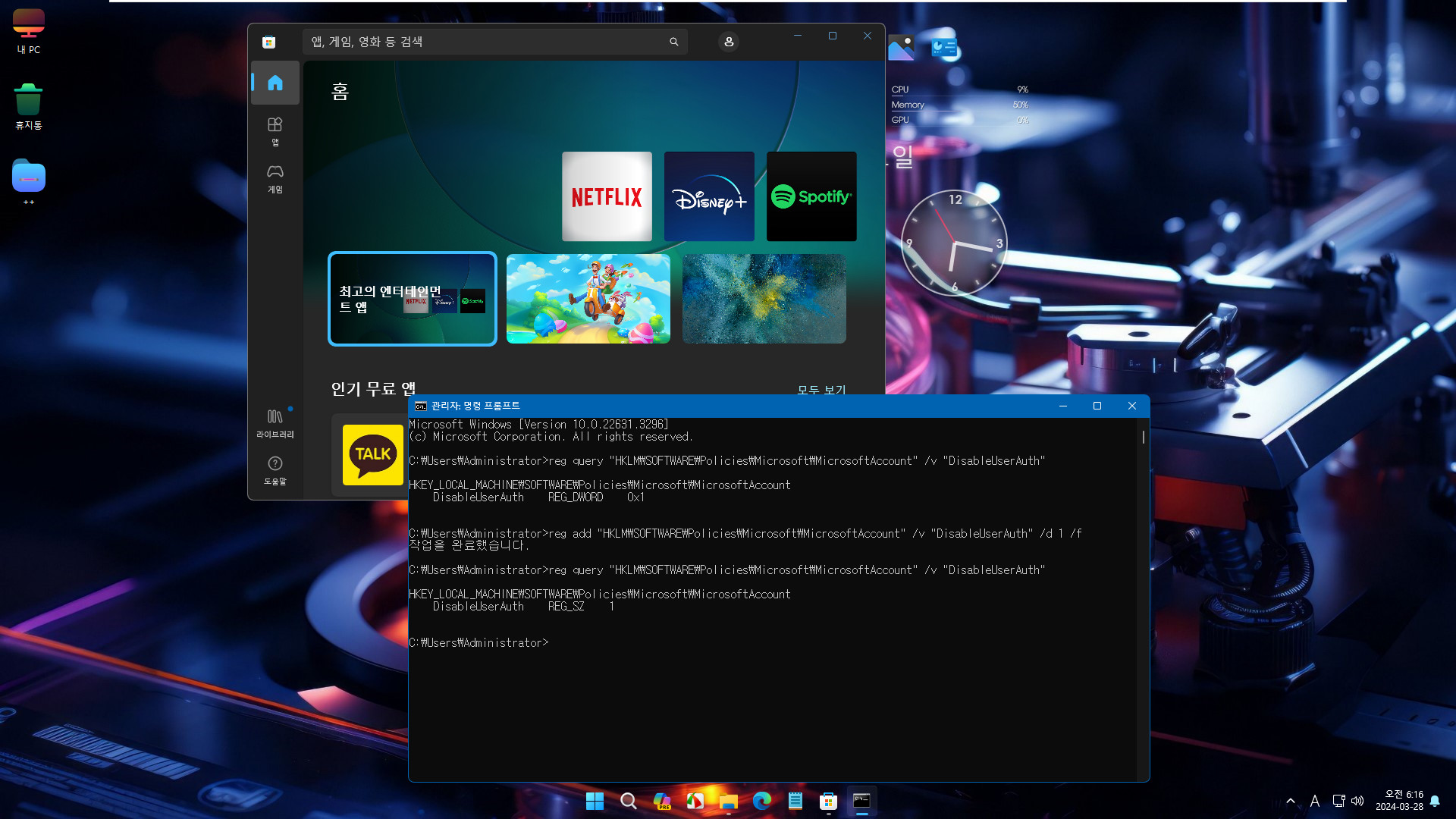
Task: Open the blue-yellow powder banner card
Action: [764, 299]
